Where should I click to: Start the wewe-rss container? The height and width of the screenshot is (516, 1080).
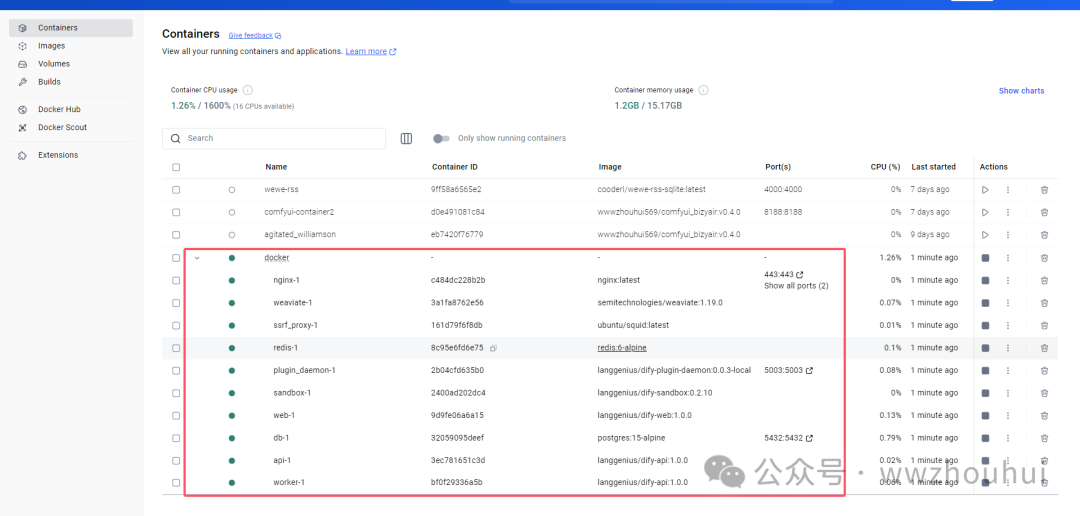click(985, 189)
